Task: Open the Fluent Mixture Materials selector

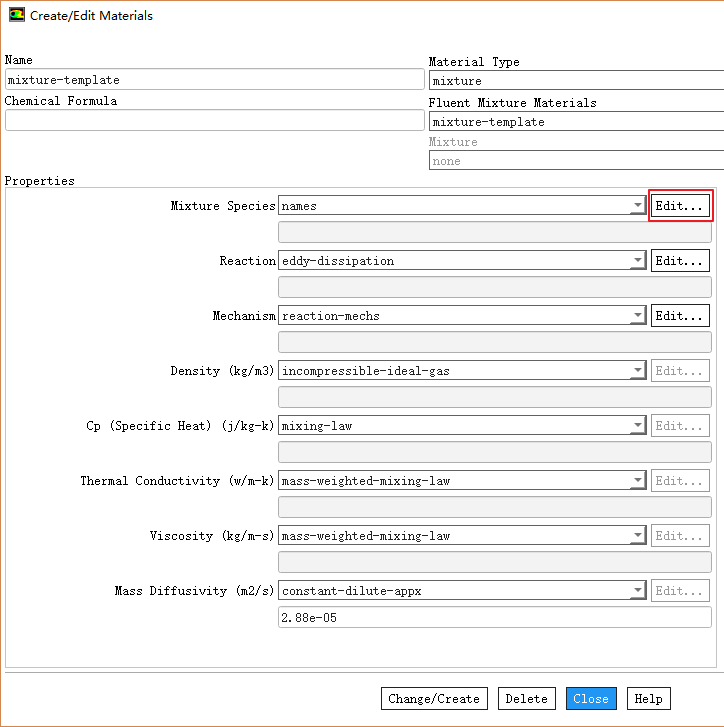Action: pos(576,122)
